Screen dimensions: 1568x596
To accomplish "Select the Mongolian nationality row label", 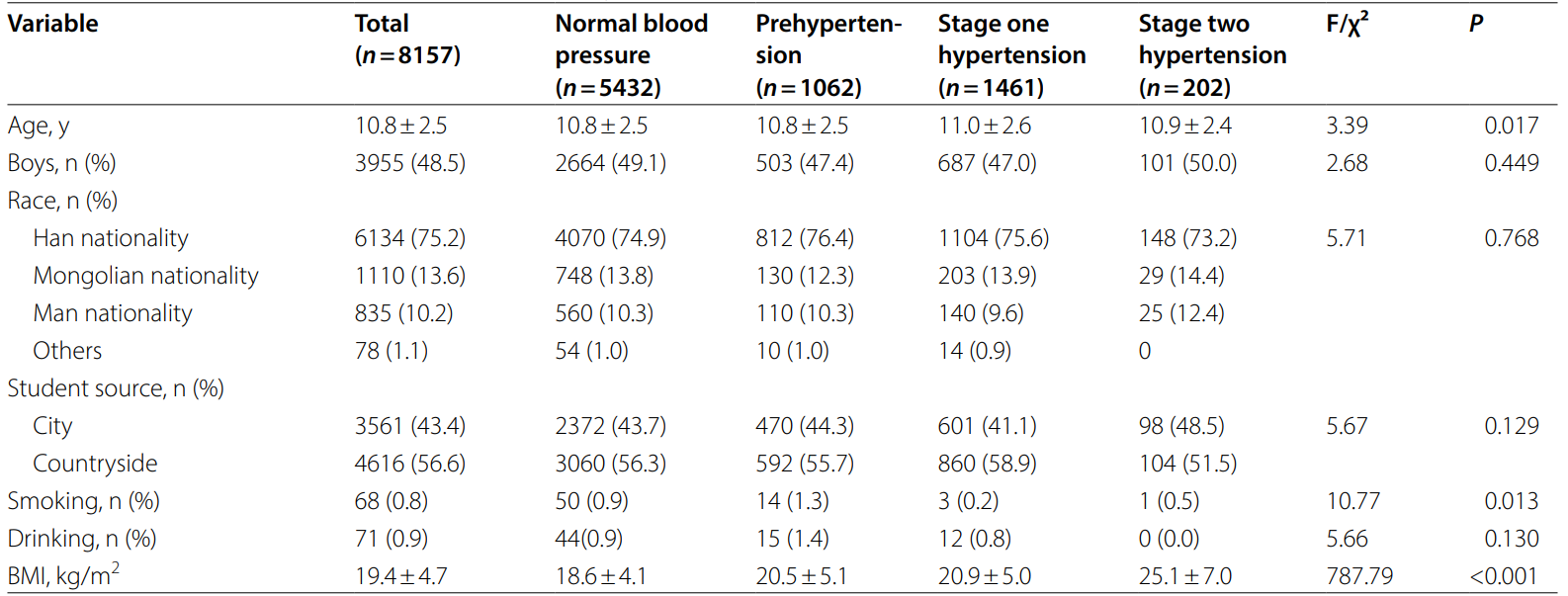I will [x=145, y=276].
